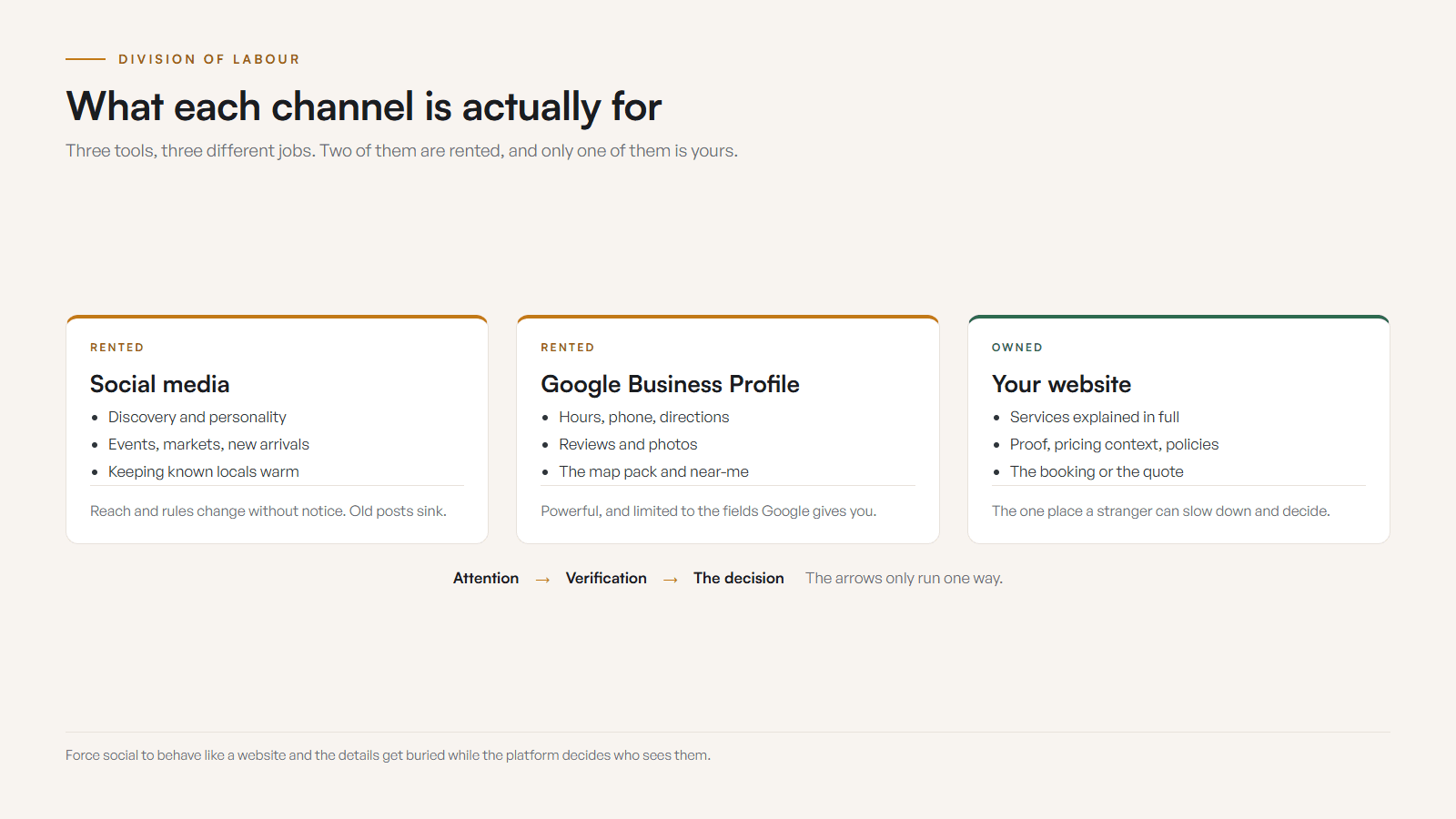Click the note 'The one place a stranger can slow down'

tap(1161, 511)
